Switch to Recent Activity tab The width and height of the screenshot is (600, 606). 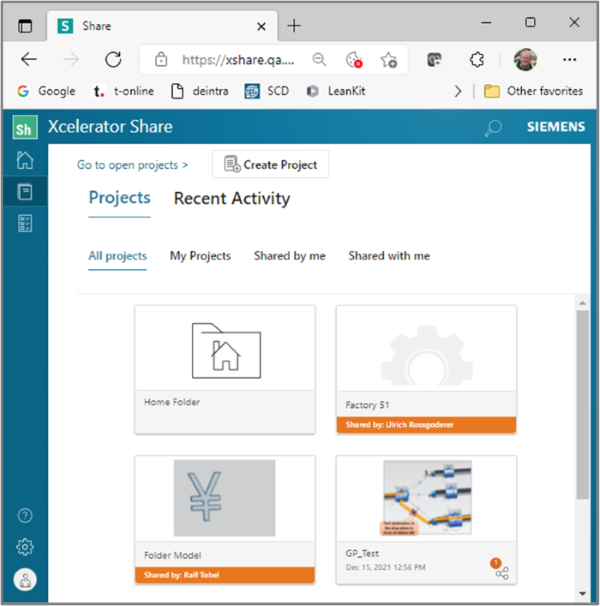coord(232,198)
